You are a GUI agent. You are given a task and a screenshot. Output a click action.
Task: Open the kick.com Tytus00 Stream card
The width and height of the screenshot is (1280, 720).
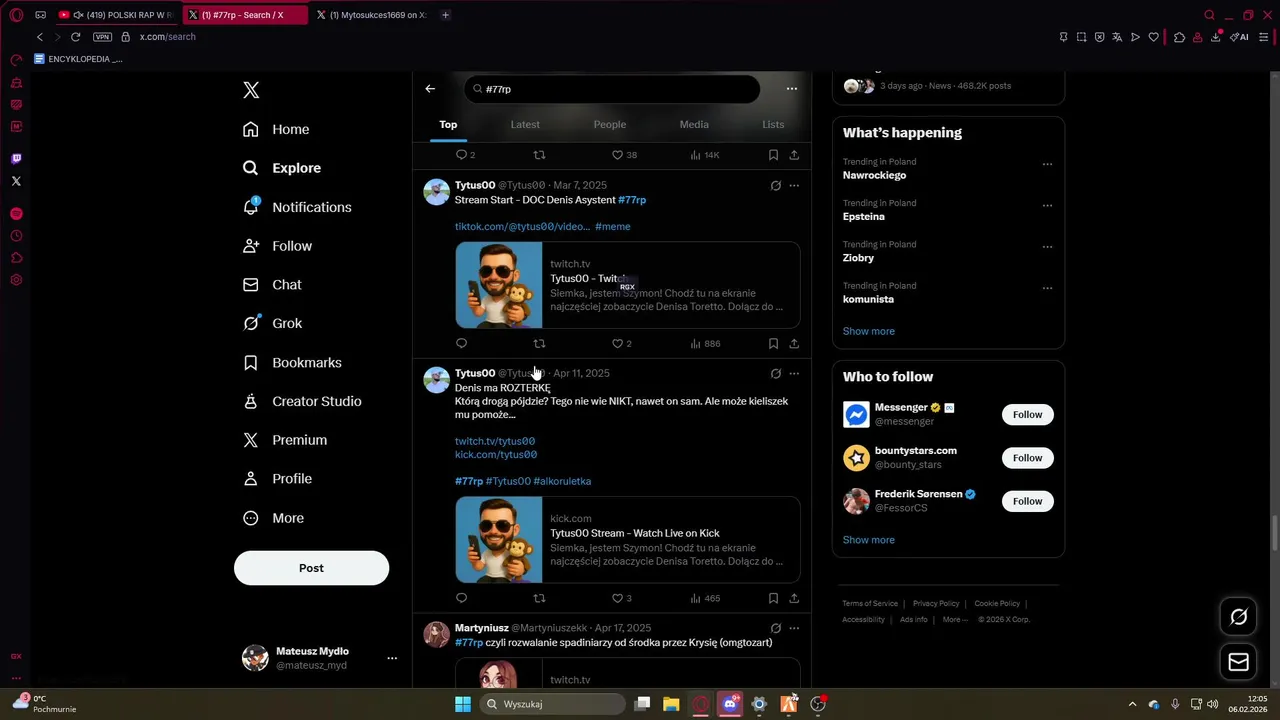click(x=627, y=540)
